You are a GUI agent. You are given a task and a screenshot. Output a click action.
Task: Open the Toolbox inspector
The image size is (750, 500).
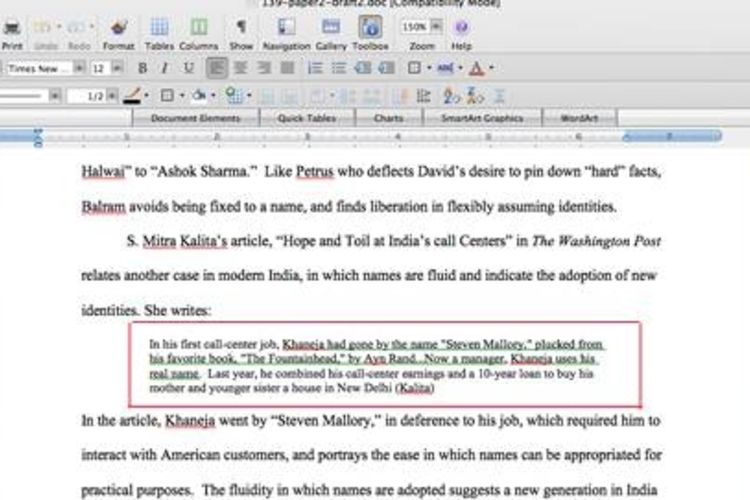tap(370, 28)
